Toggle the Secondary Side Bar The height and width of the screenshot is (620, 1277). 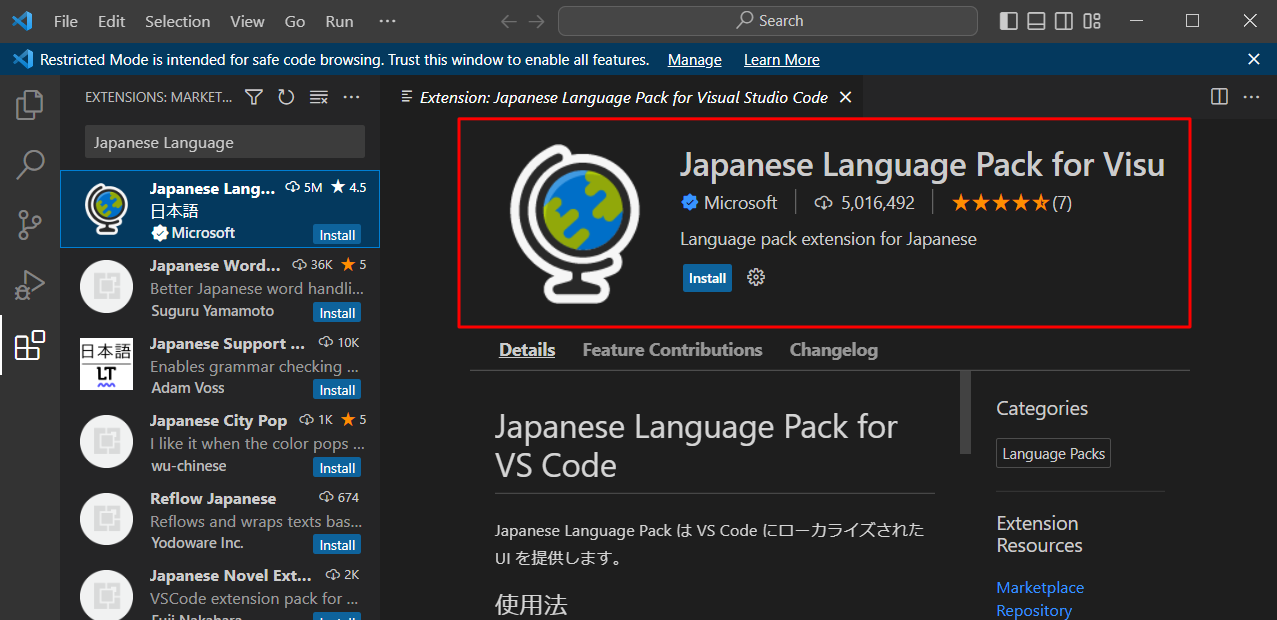coord(1063,20)
